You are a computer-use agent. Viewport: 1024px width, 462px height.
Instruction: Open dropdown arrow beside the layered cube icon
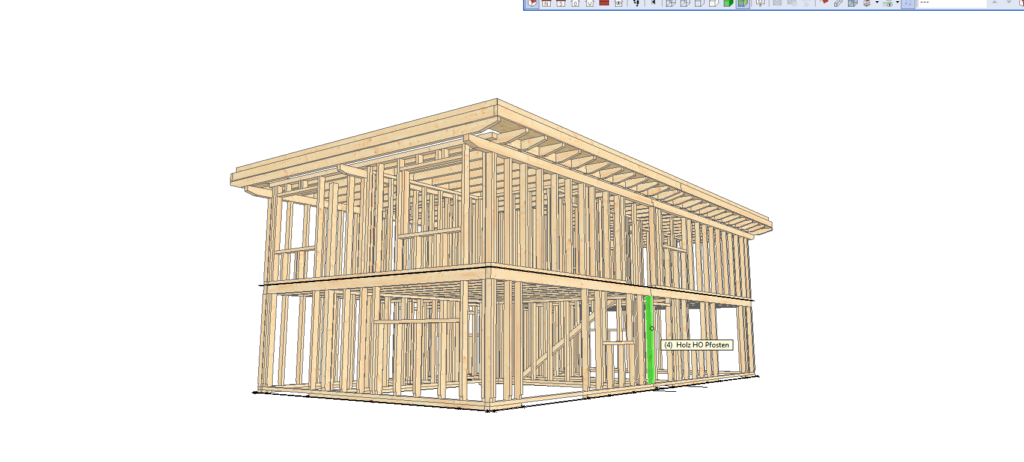point(877,3)
